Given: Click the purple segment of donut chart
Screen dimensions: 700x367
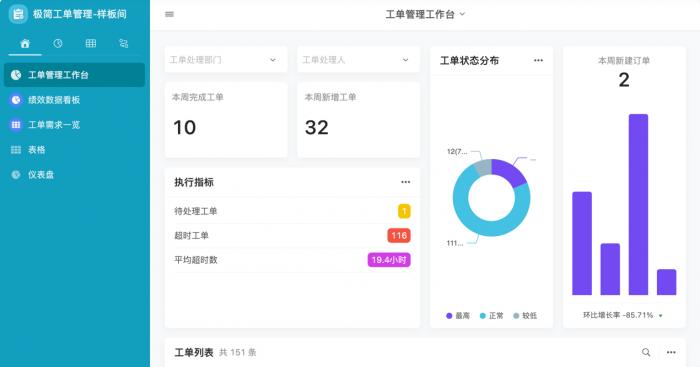Looking at the screenshot, I should click(x=510, y=172).
